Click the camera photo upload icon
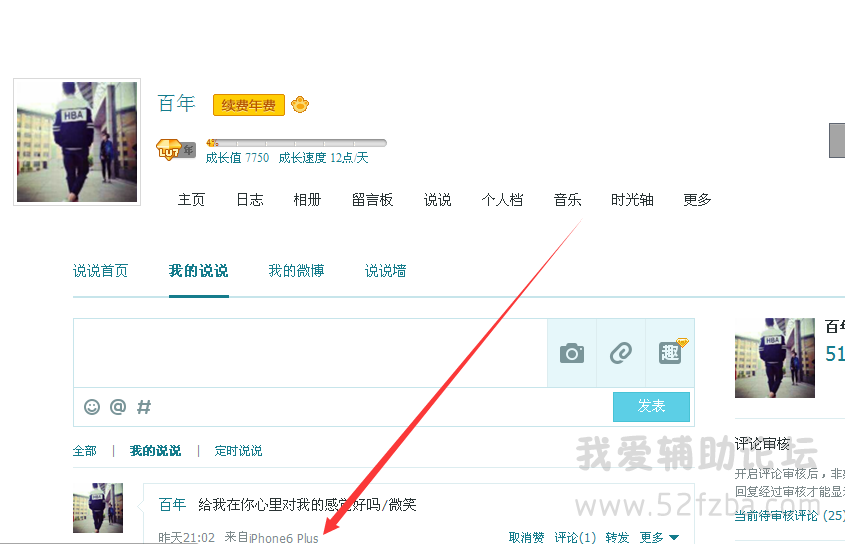 pos(572,354)
